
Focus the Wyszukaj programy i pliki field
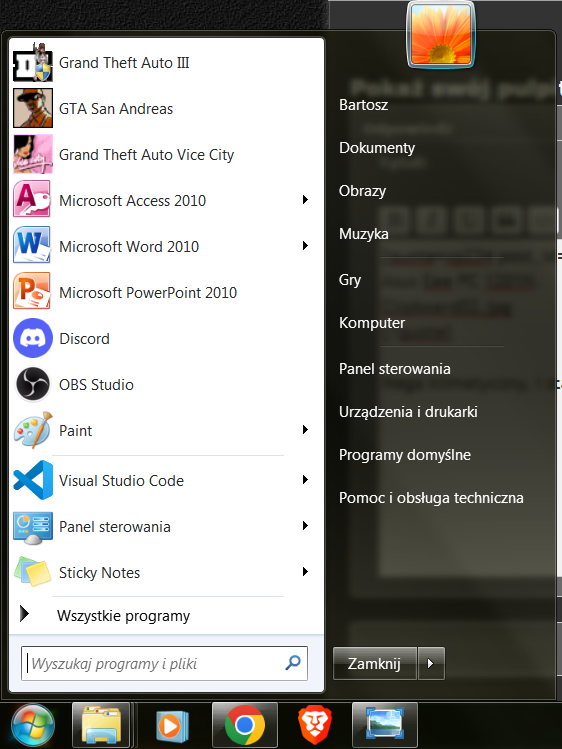click(164, 663)
